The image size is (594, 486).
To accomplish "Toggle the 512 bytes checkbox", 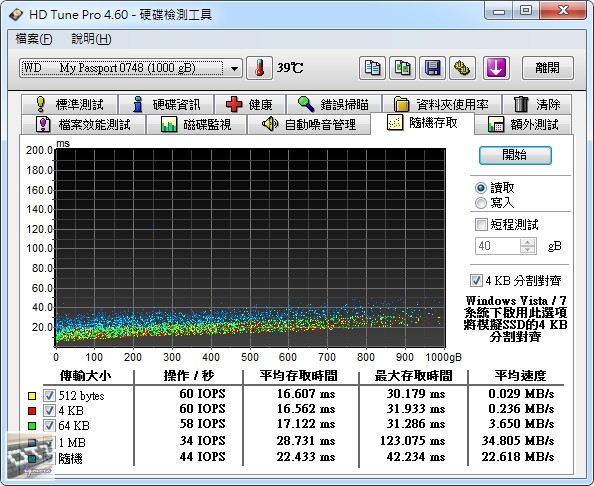I will point(49,395).
